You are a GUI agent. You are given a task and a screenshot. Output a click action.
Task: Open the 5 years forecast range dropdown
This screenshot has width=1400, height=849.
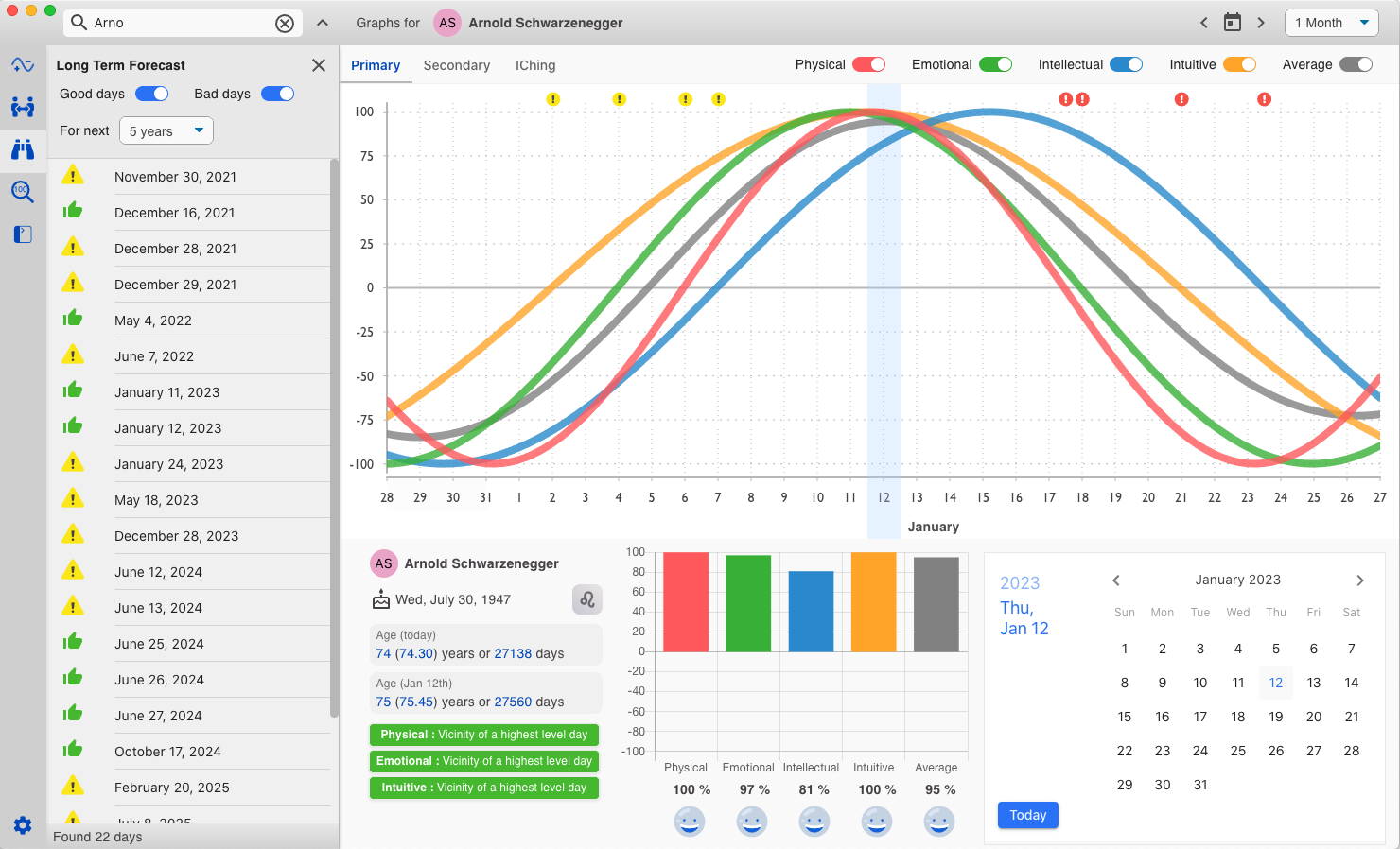coord(166,130)
